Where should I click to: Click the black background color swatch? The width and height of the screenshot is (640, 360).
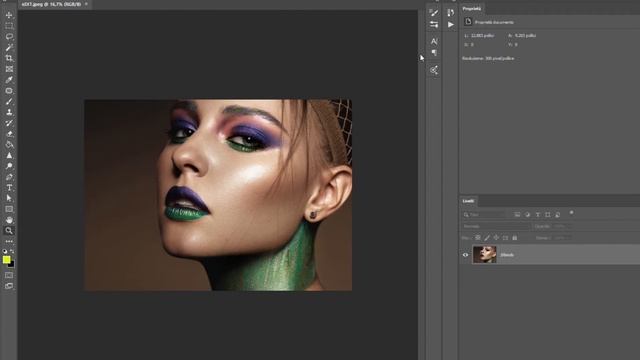(x=12, y=265)
